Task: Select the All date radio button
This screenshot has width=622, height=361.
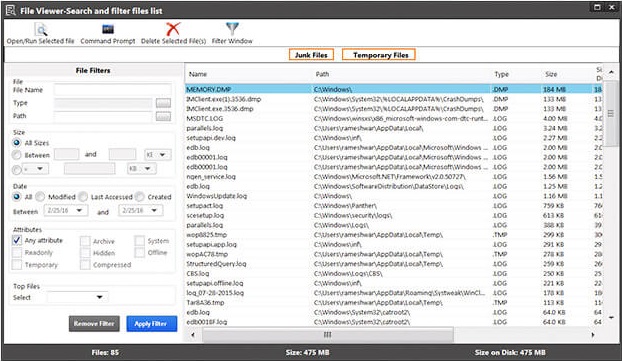Action: (17, 196)
